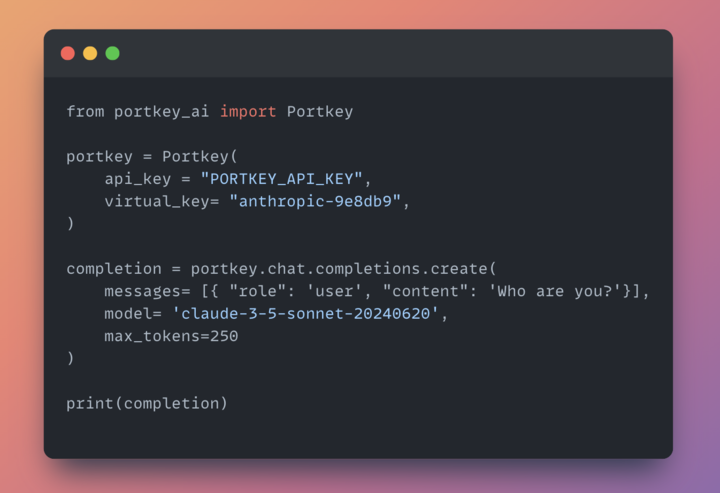The image size is (720, 493).
Task: Click the "PORTKEY_API_KEY" string
Action: click(x=281, y=179)
